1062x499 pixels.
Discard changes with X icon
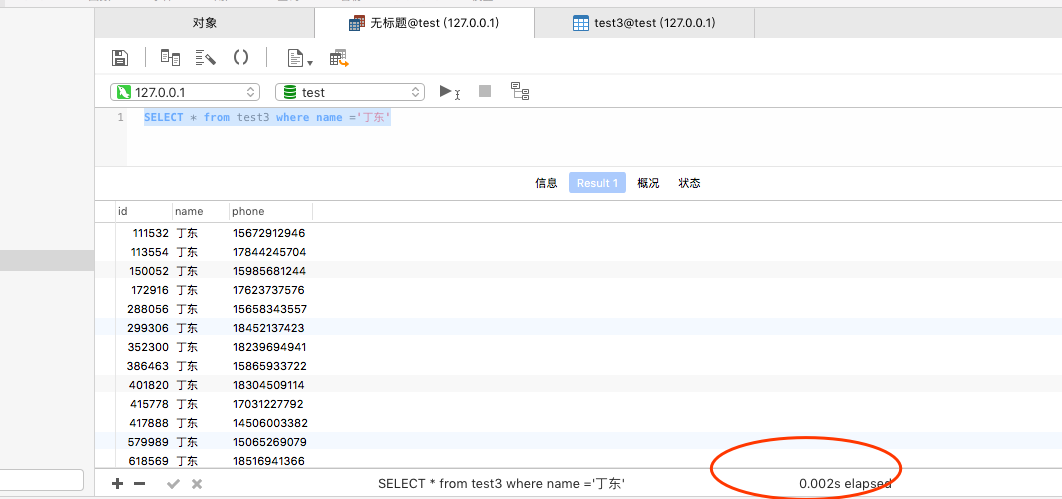pyautogui.click(x=197, y=483)
